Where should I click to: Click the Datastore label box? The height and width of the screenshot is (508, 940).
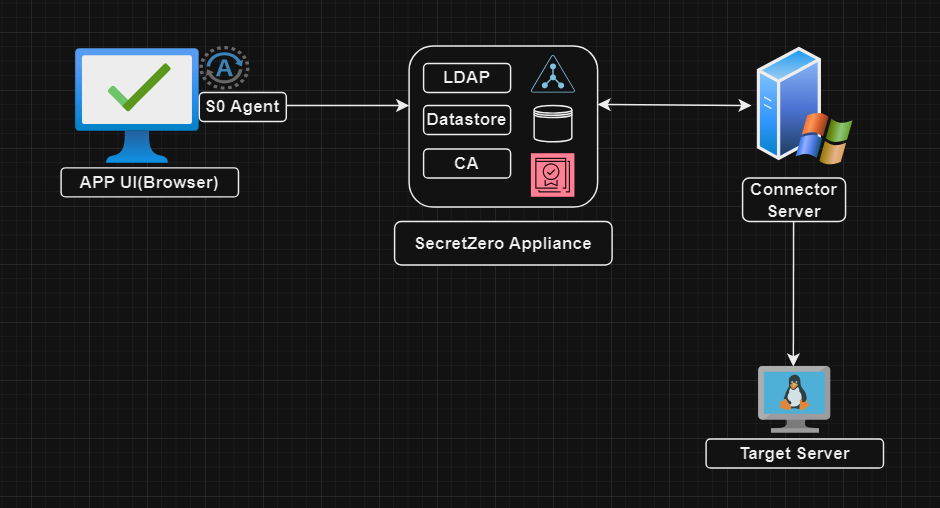coord(467,120)
